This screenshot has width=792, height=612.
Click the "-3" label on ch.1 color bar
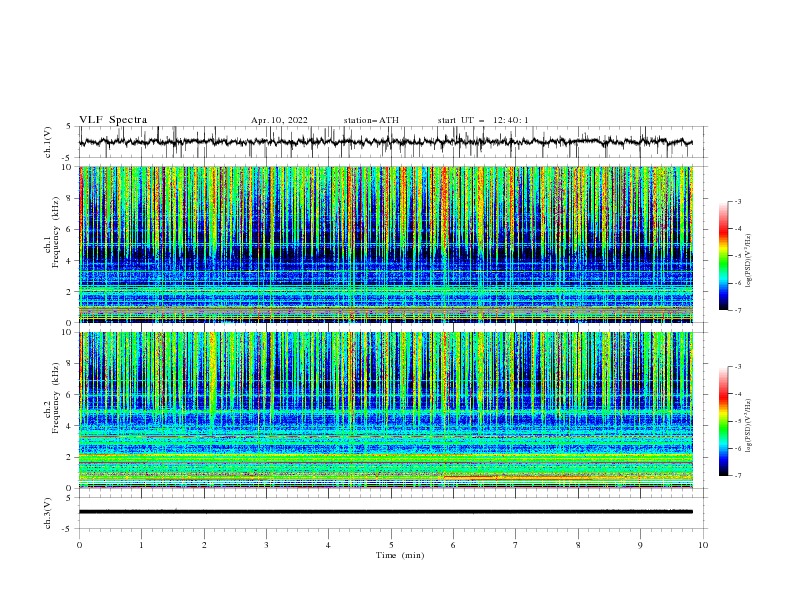click(x=738, y=201)
